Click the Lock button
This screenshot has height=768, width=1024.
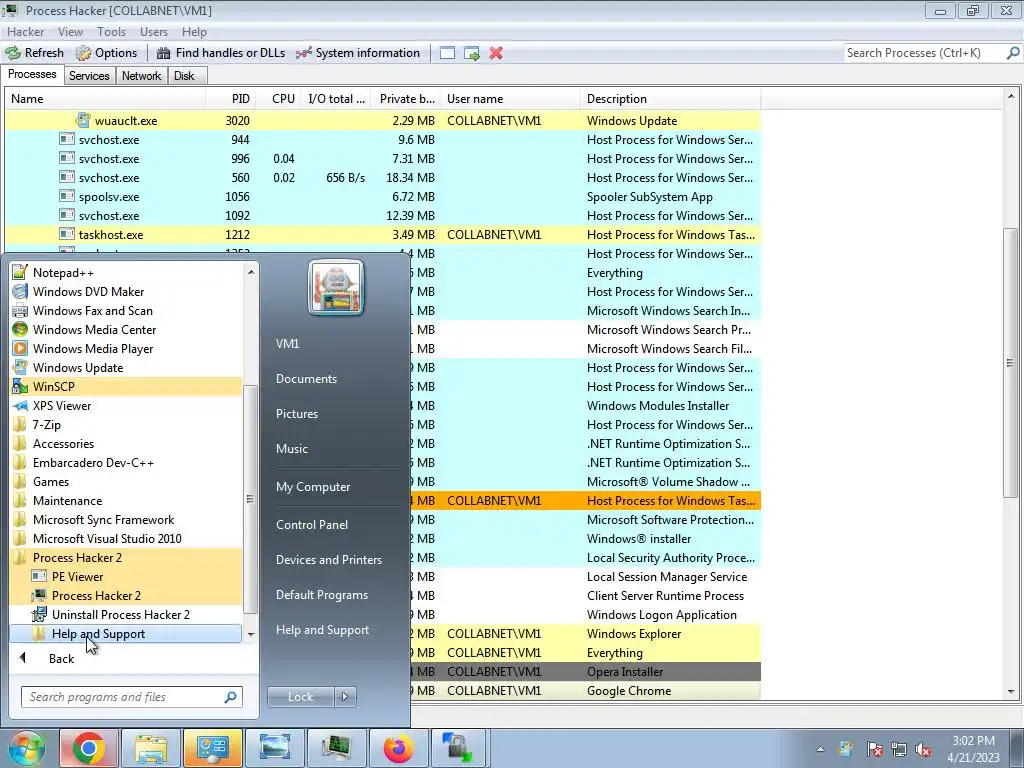coord(300,697)
